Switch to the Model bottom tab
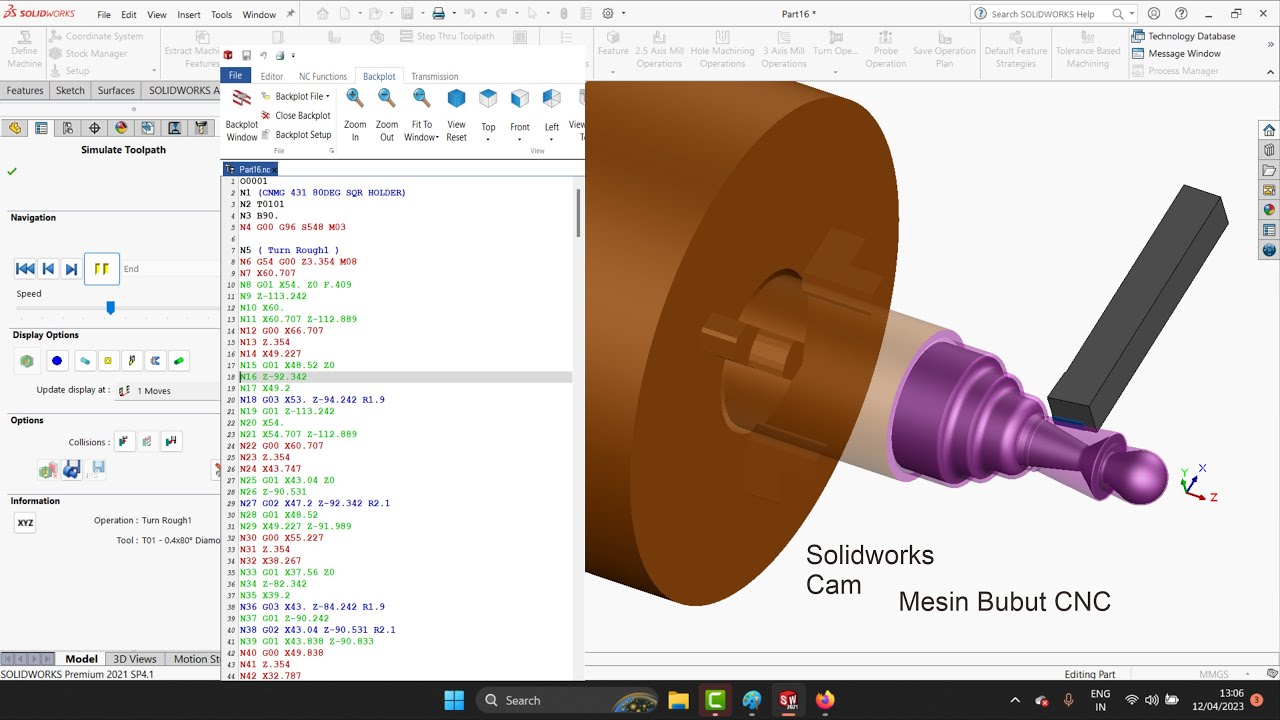The image size is (1280, 720). pos(81,659)
